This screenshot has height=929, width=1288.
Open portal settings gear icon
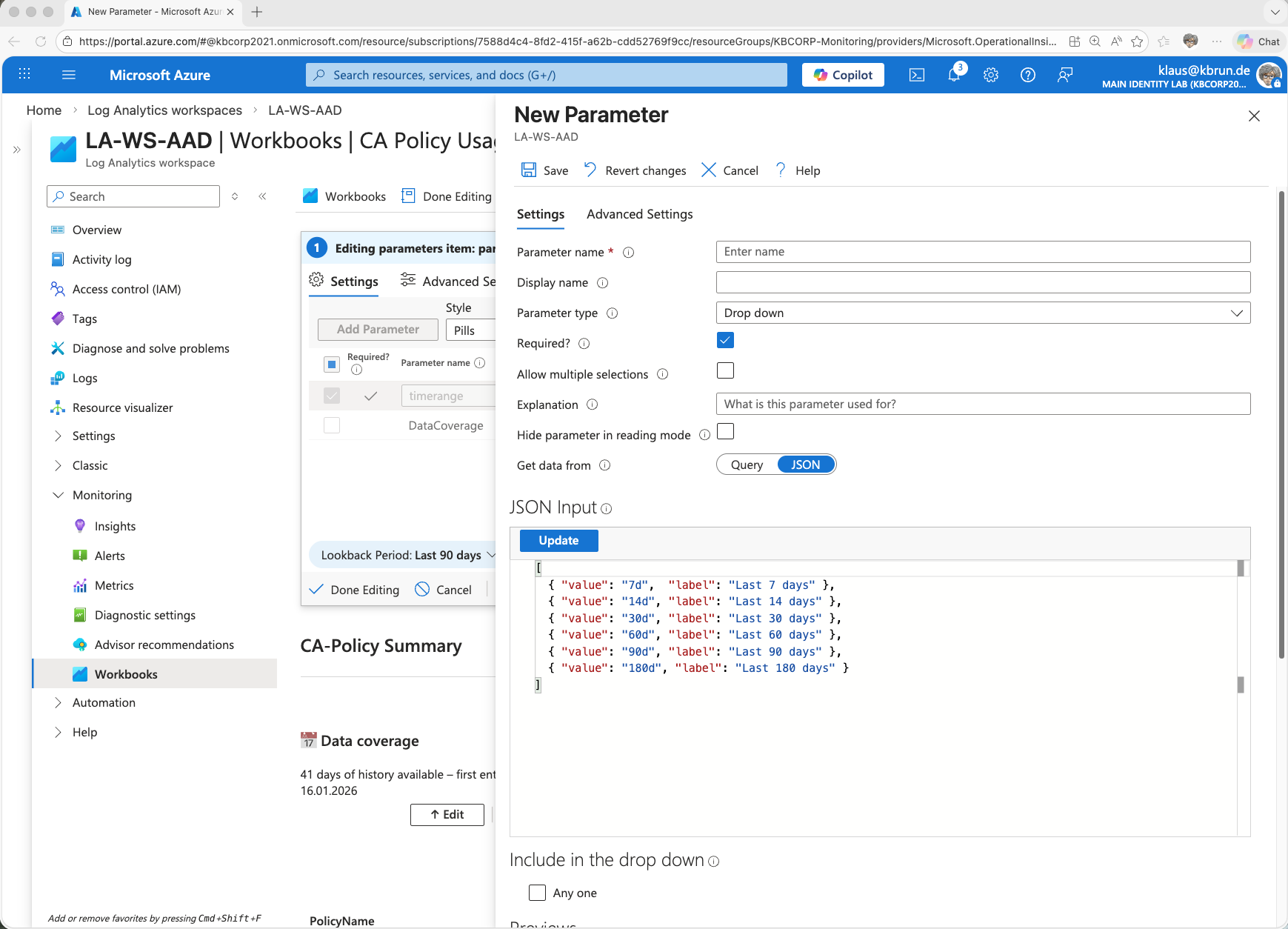pyautogui.click(x=991, y=75)
